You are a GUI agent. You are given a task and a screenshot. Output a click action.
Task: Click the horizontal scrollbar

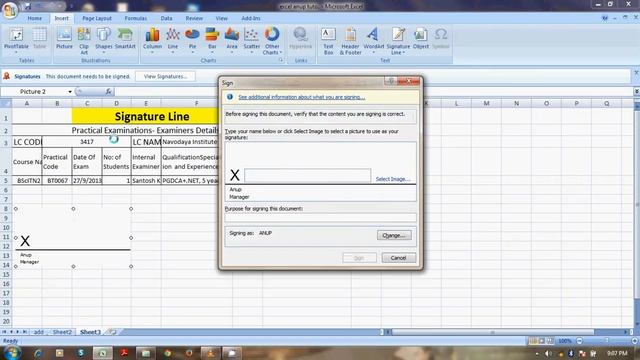[x=493, y=332]
